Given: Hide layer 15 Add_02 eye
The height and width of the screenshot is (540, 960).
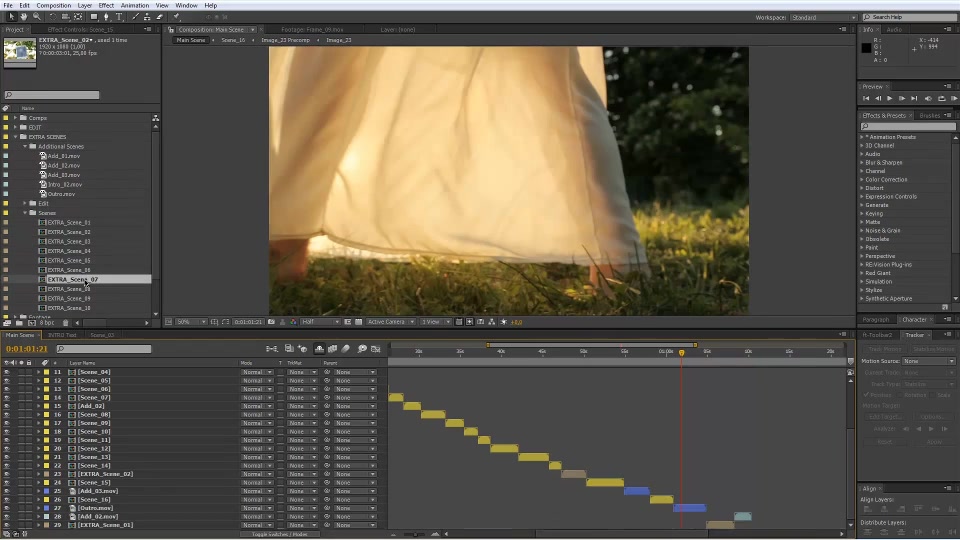Looking at the screenshot, I should coord(7,406).
